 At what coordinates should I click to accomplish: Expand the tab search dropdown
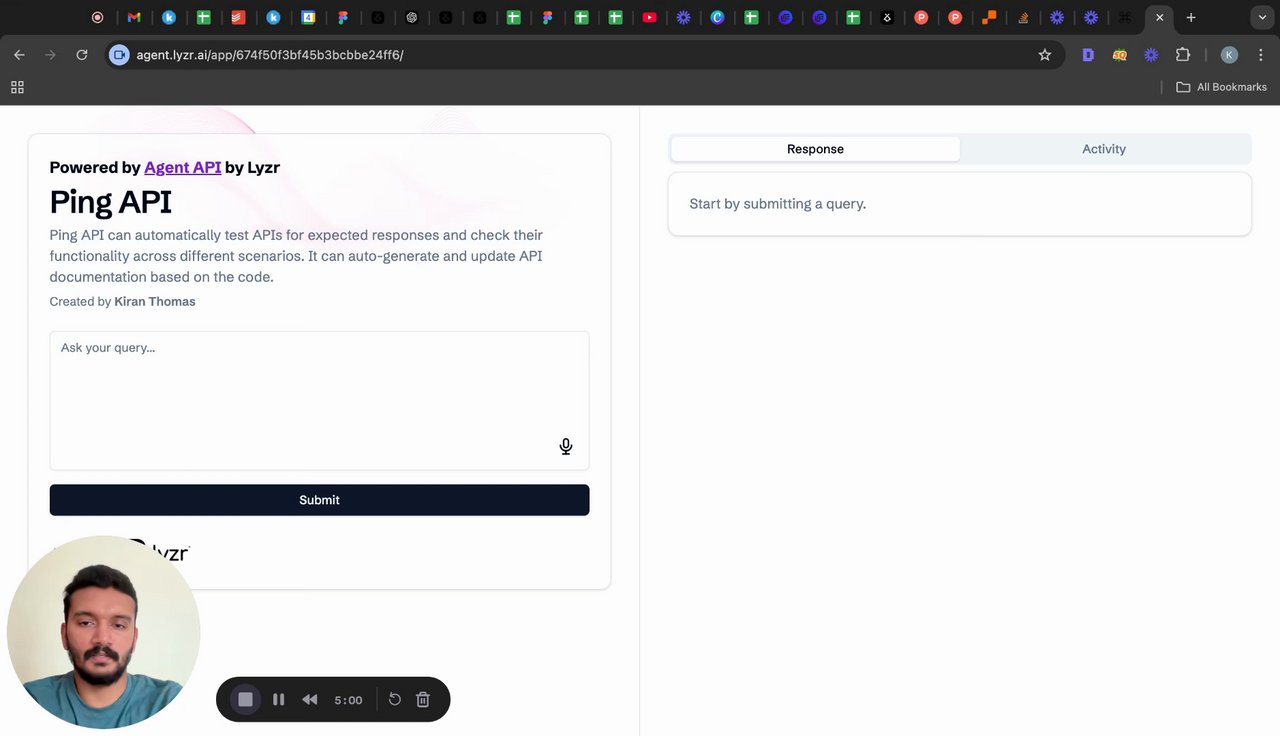(1263, 17)
